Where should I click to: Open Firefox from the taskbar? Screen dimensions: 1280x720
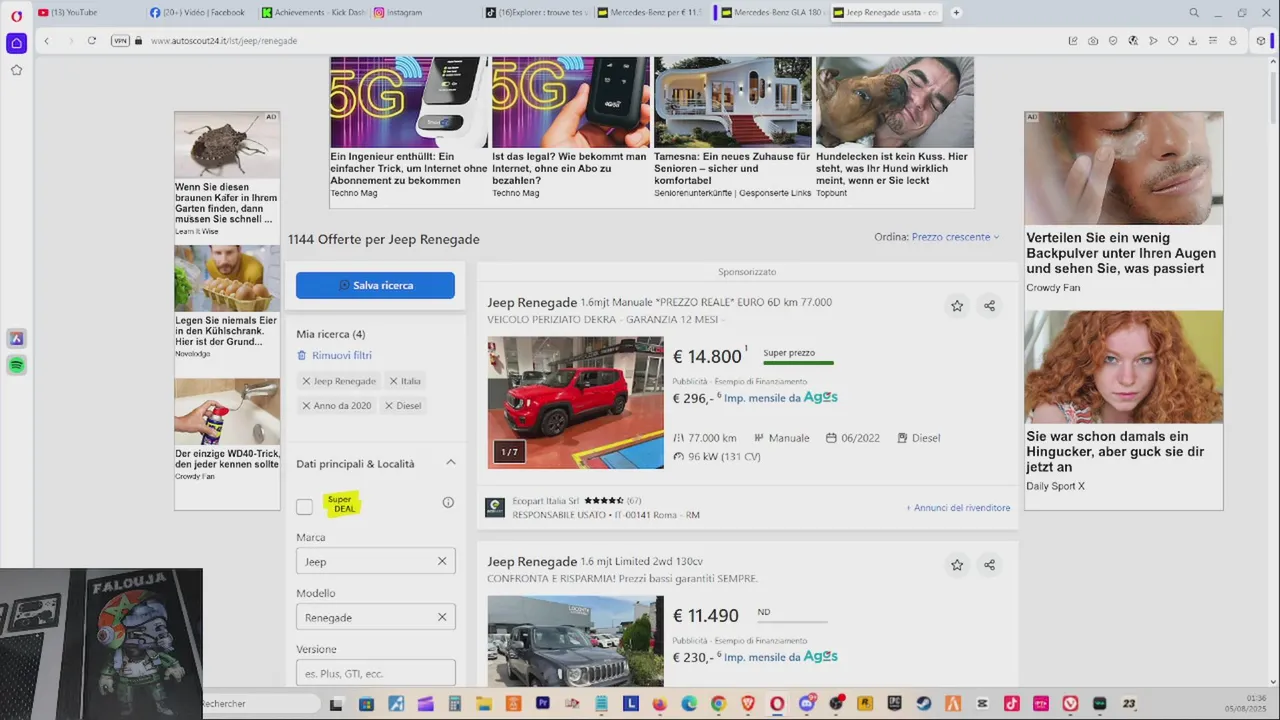click(659, 704)
